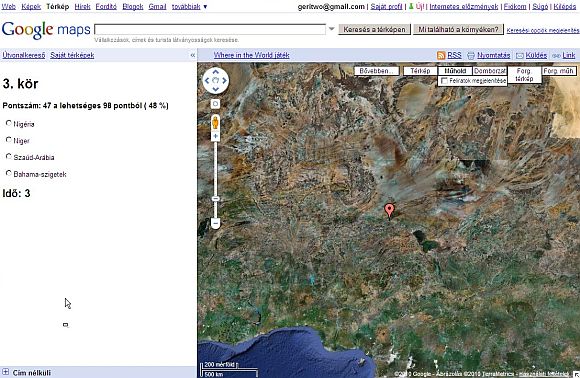
Task: Click Mi található a környéken? button
Action: [458, 29]
